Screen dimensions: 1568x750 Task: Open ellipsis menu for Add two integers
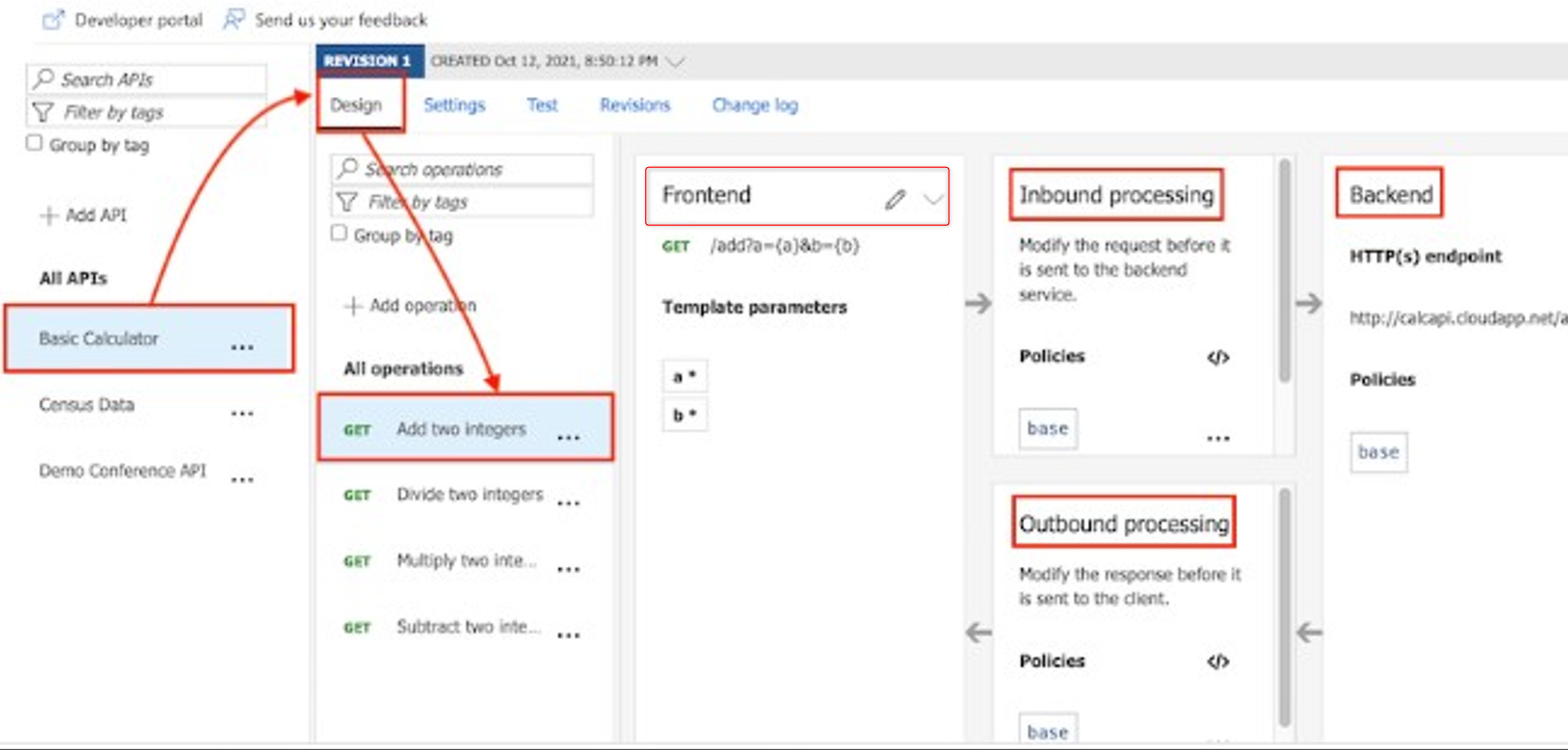click(x=568, y=437)
